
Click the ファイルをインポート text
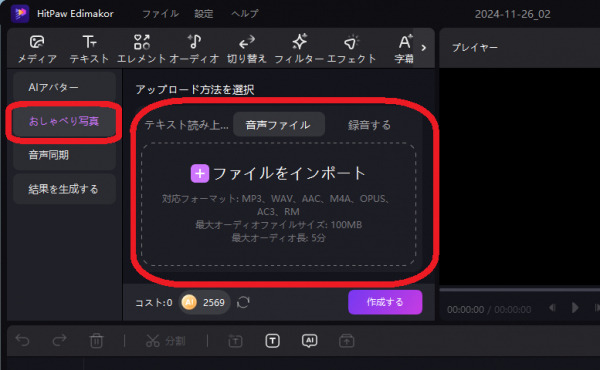coord(289,174)
